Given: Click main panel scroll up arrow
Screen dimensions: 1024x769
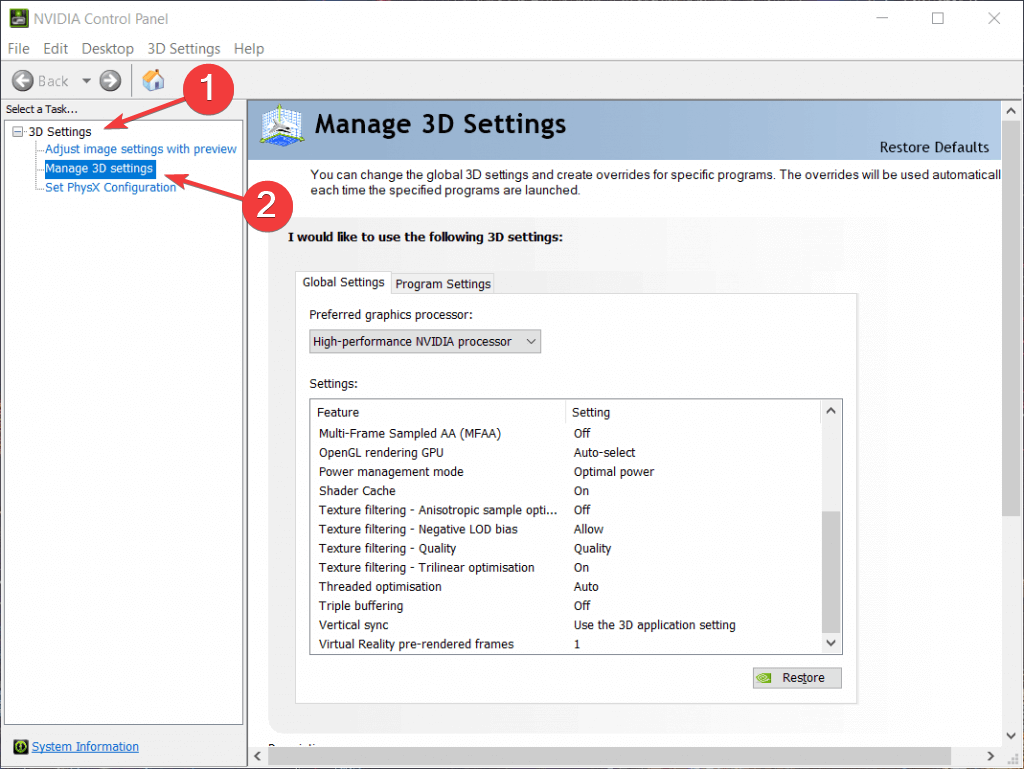Looking at the screenshot, I should click(x=1011, y=111).
